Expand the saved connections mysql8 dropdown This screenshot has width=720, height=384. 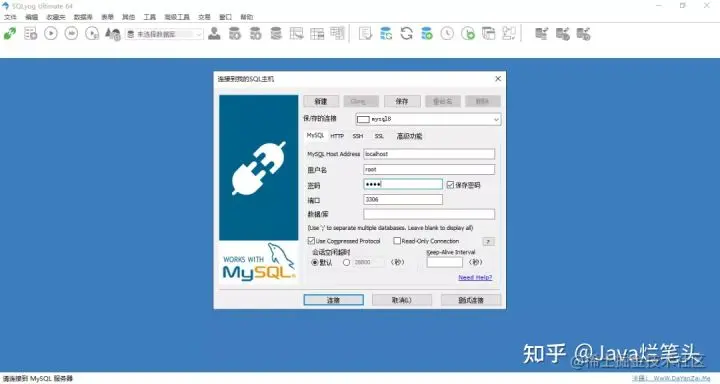(496, 119)
